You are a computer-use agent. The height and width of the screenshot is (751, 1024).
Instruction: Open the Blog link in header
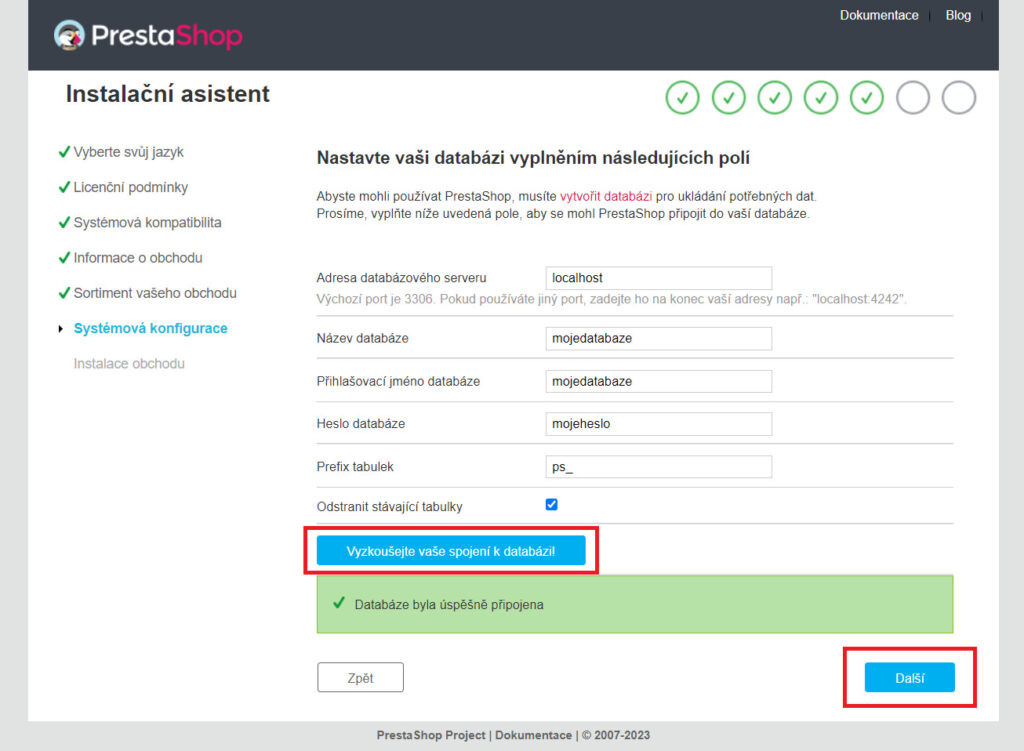point(958,15)
